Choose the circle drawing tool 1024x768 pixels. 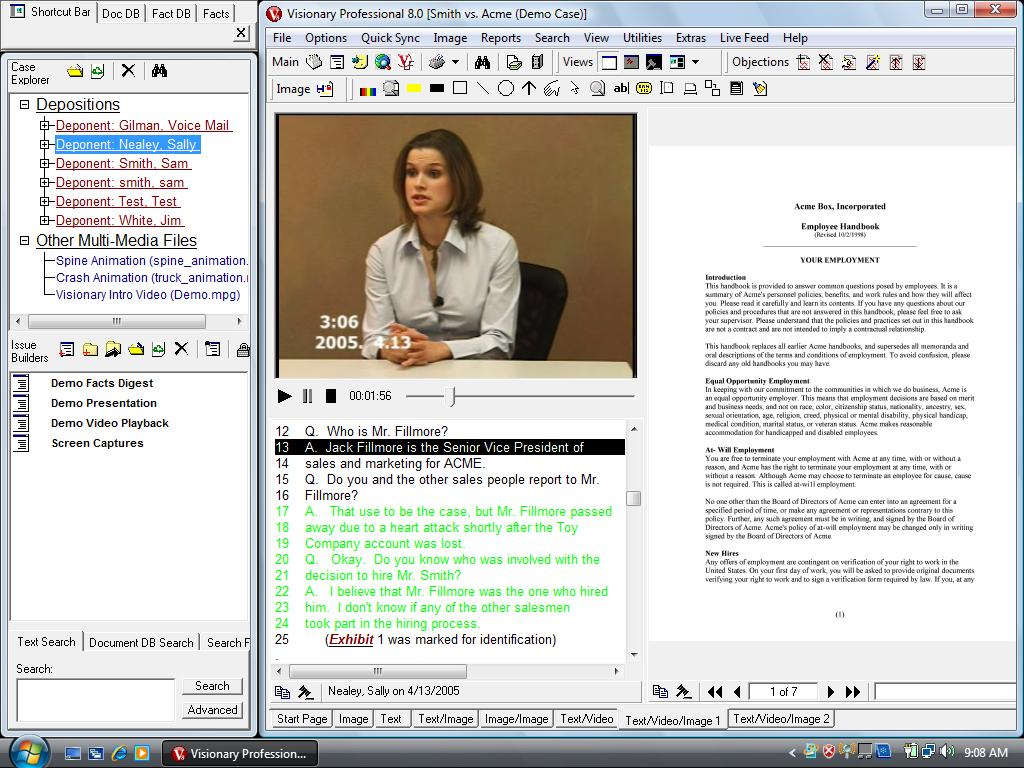(506, 89)
